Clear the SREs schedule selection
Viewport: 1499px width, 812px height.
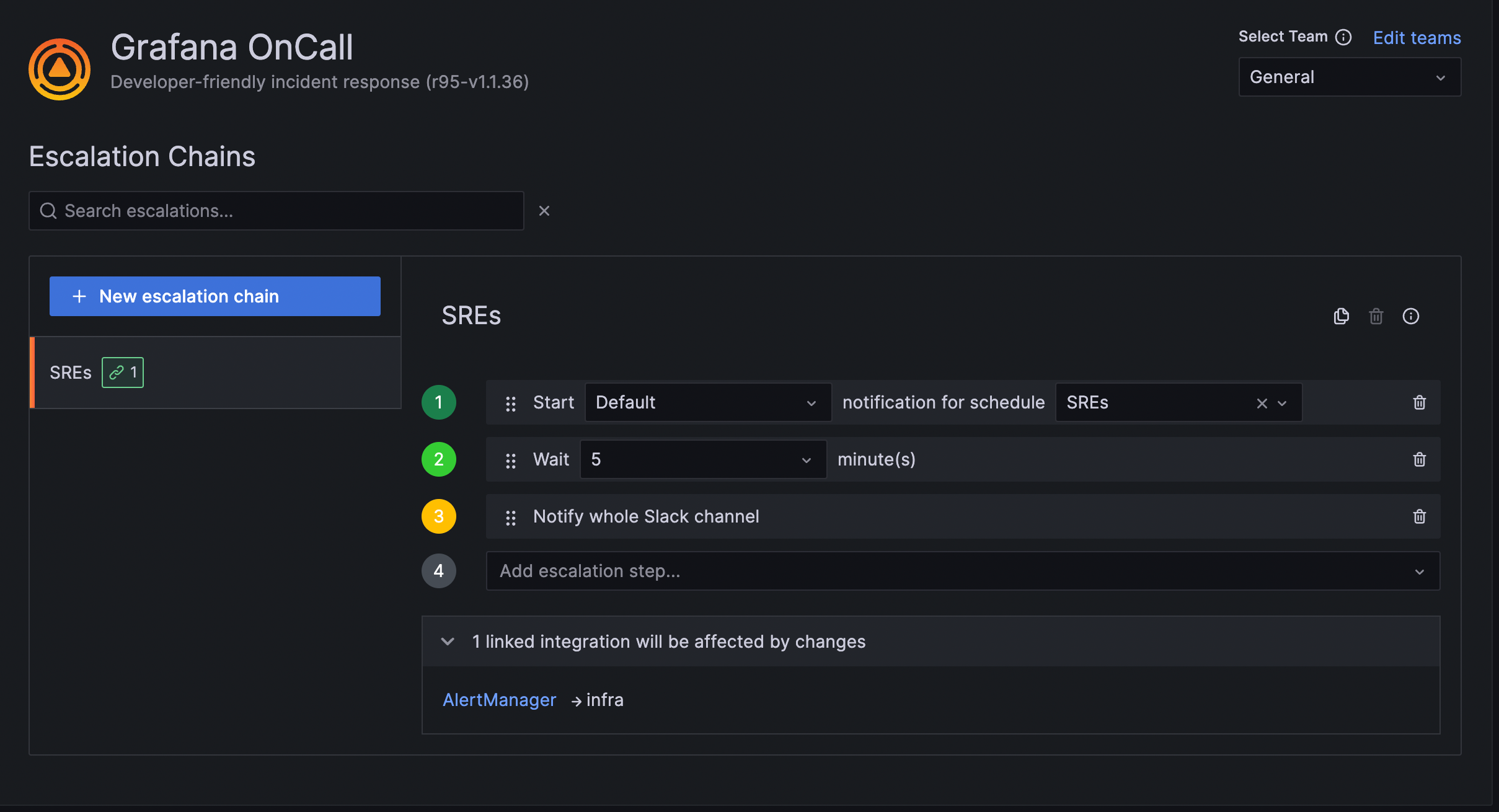1262,402
